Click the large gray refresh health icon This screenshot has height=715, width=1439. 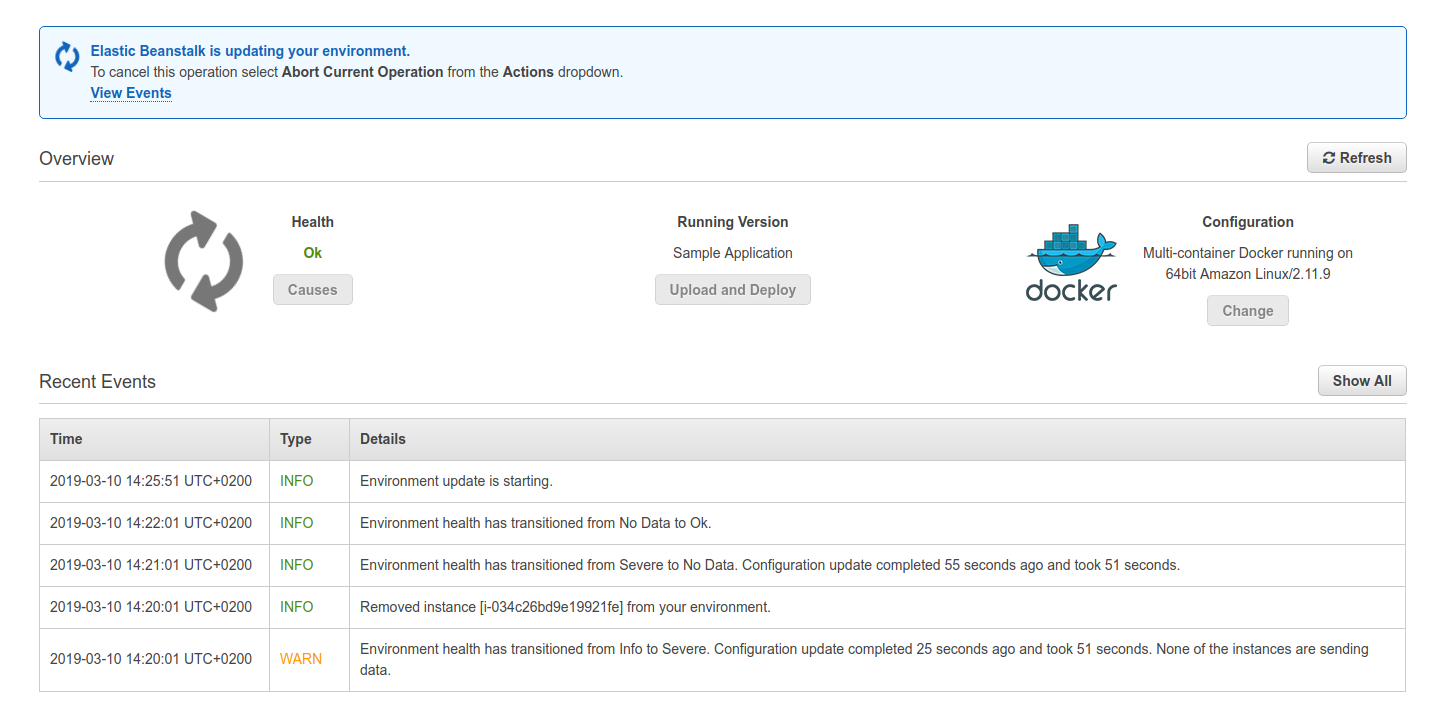tap(204, 261)
